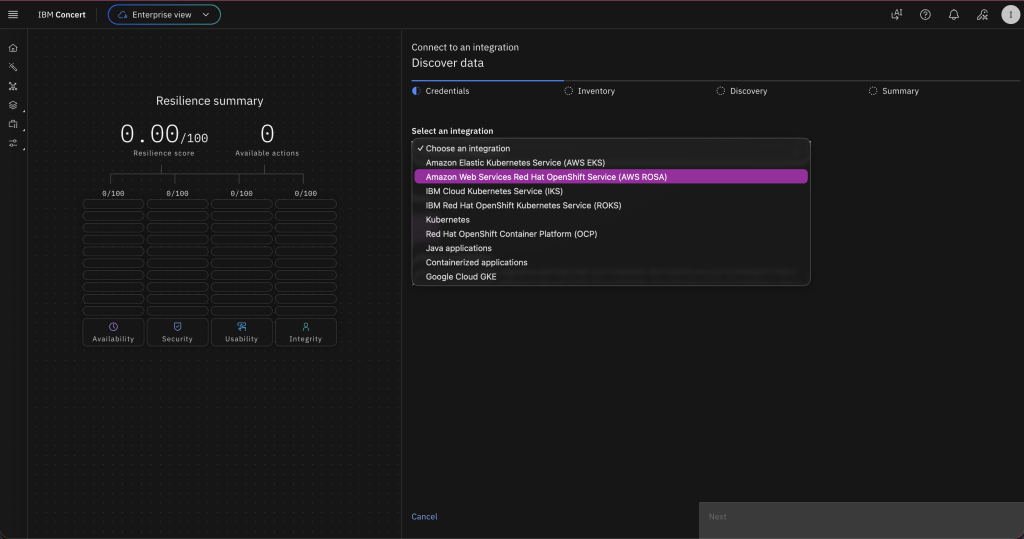Open the briefcase inventory sidebar icon

point(13,123)
